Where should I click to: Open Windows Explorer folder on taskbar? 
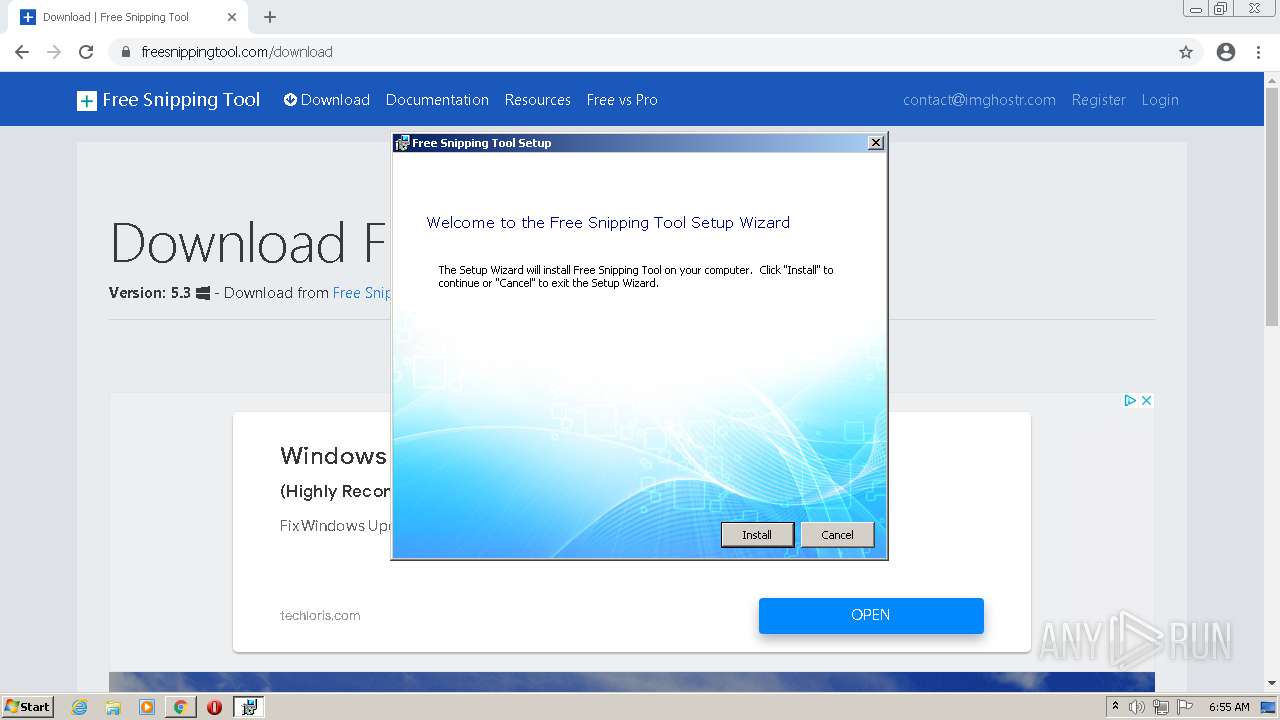113,707
